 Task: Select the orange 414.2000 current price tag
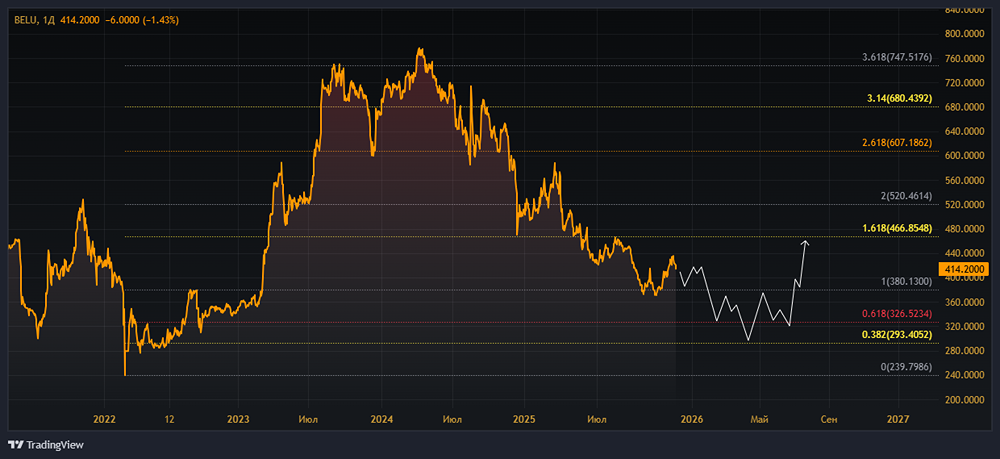click(x=964, y=270)
